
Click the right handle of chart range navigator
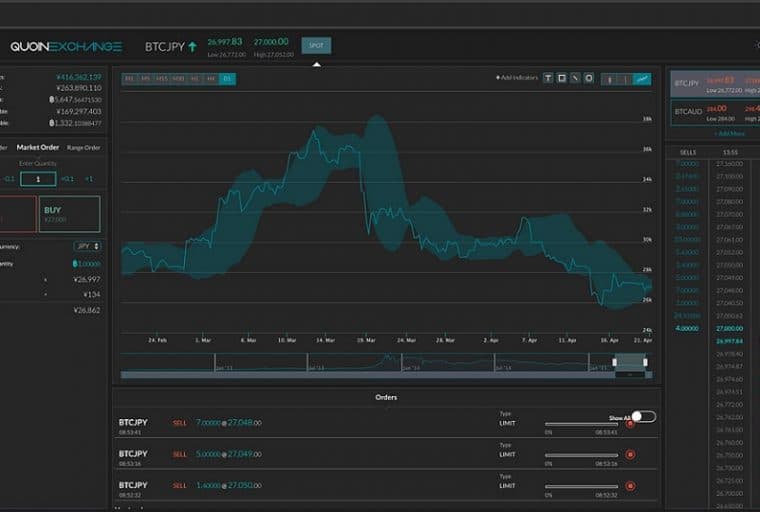pos(645,362)
